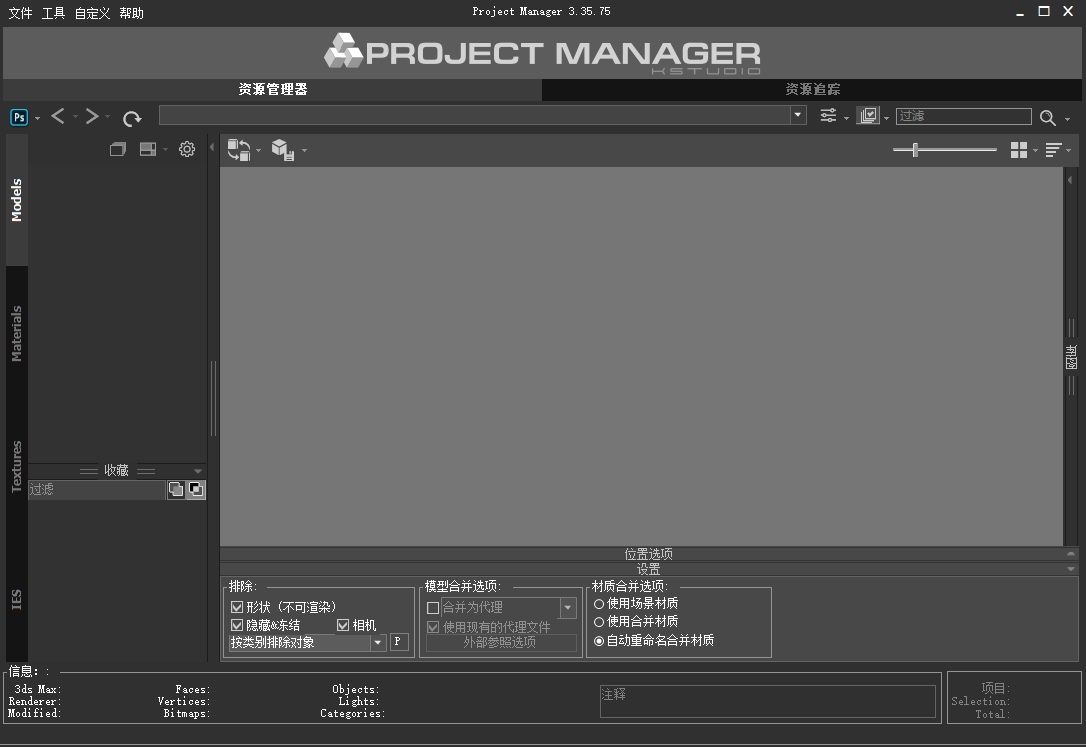Screen dimensions: 1086x747
Task: Open the 工具 menu
Action: [53, 13]
